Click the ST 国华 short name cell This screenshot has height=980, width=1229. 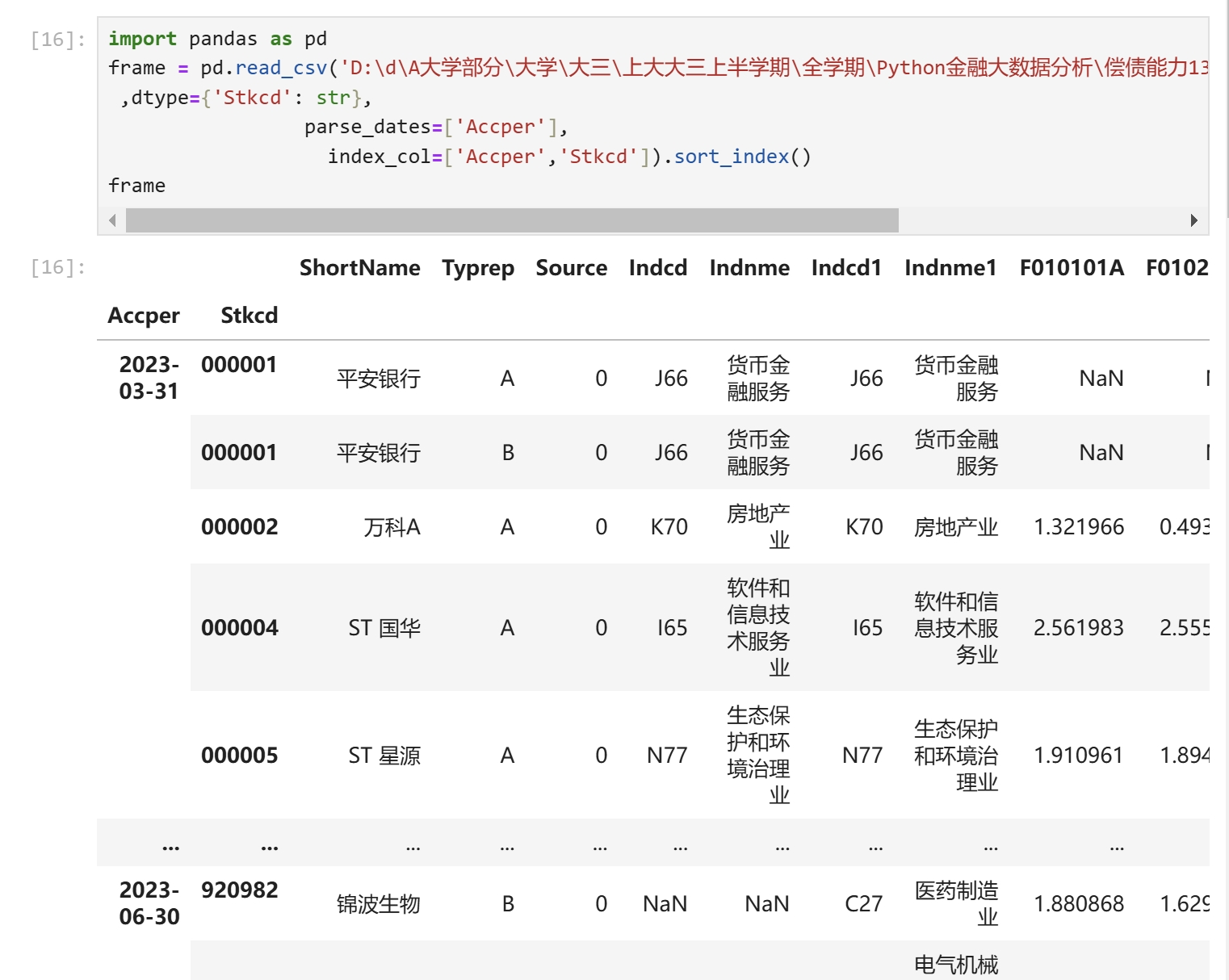384,628
